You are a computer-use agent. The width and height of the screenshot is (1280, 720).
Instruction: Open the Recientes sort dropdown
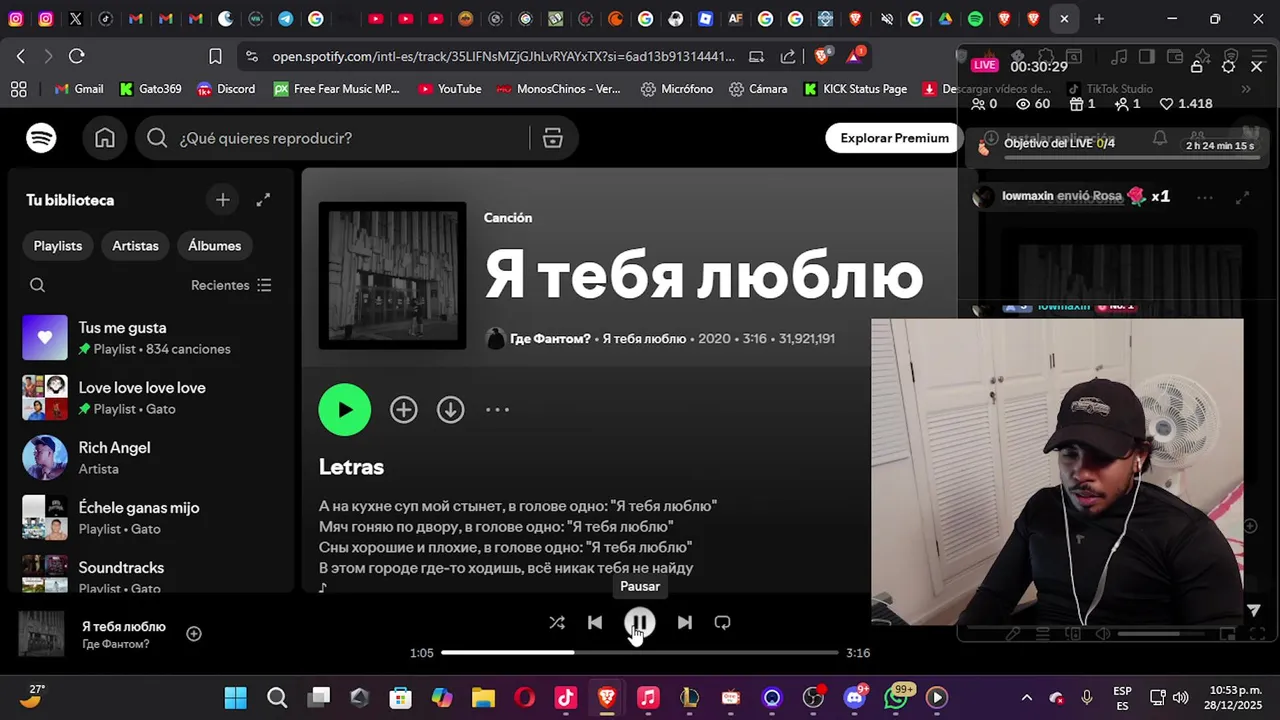click(x=231, y=285)
